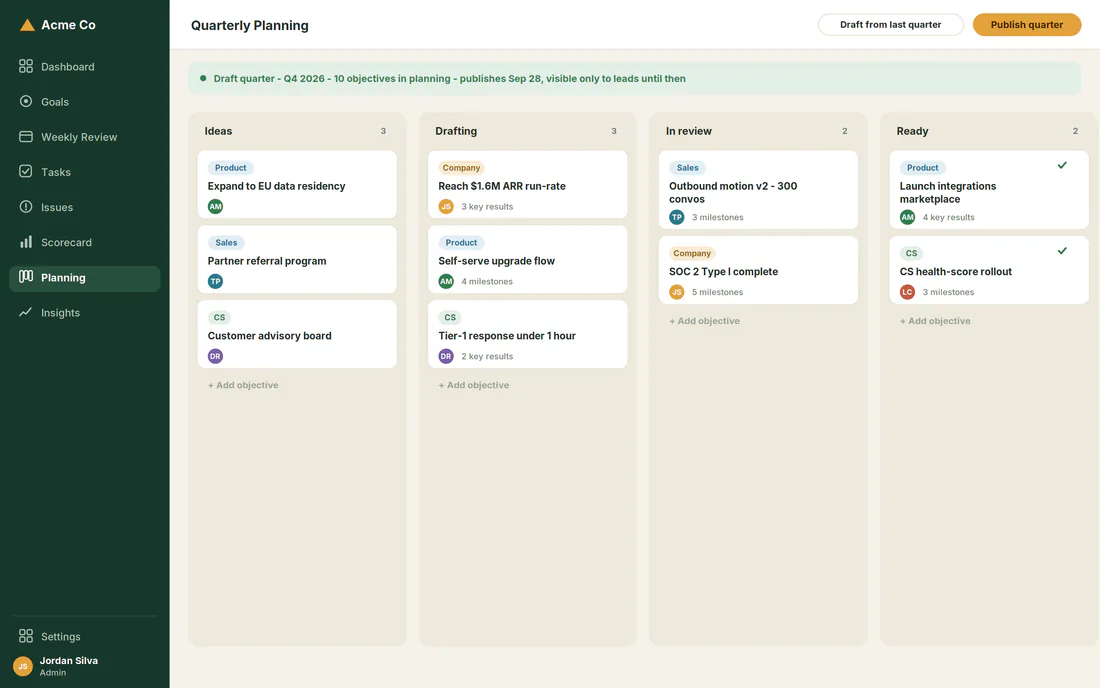Add objective in the In review column
Screen dimensions: 1100x688
[704, 321]
